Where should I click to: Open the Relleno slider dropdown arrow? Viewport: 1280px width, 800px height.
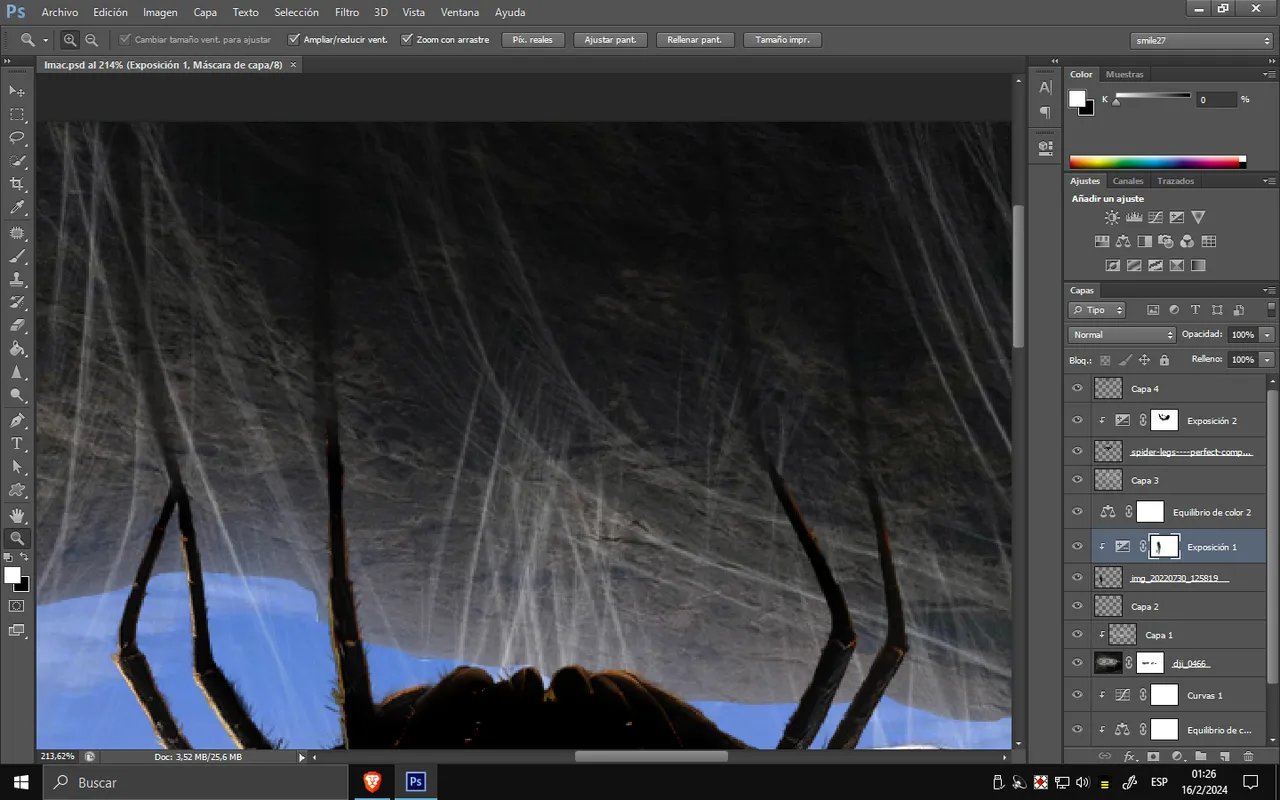1268,359
